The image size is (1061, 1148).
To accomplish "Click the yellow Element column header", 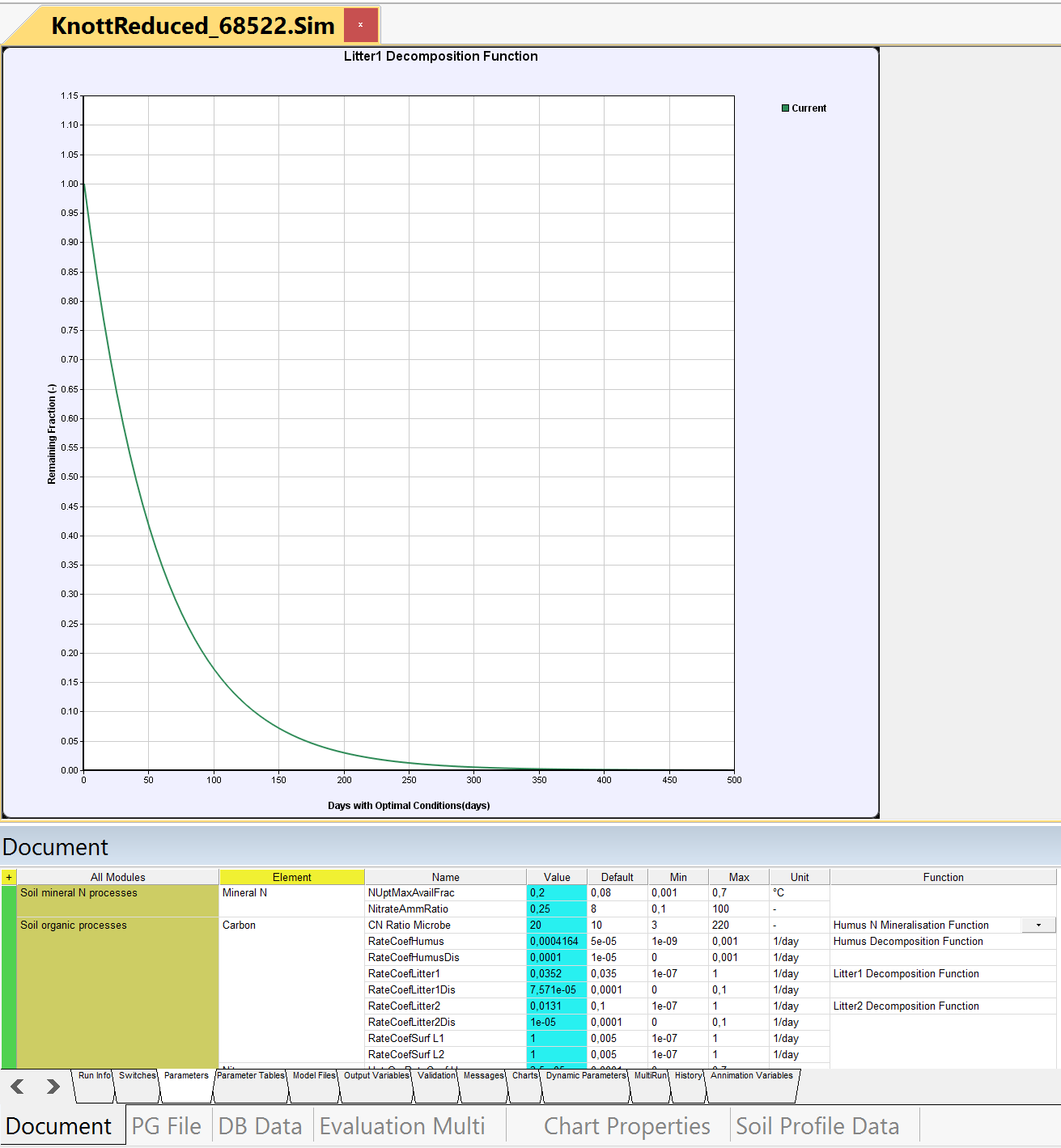I will click(291, 877).
